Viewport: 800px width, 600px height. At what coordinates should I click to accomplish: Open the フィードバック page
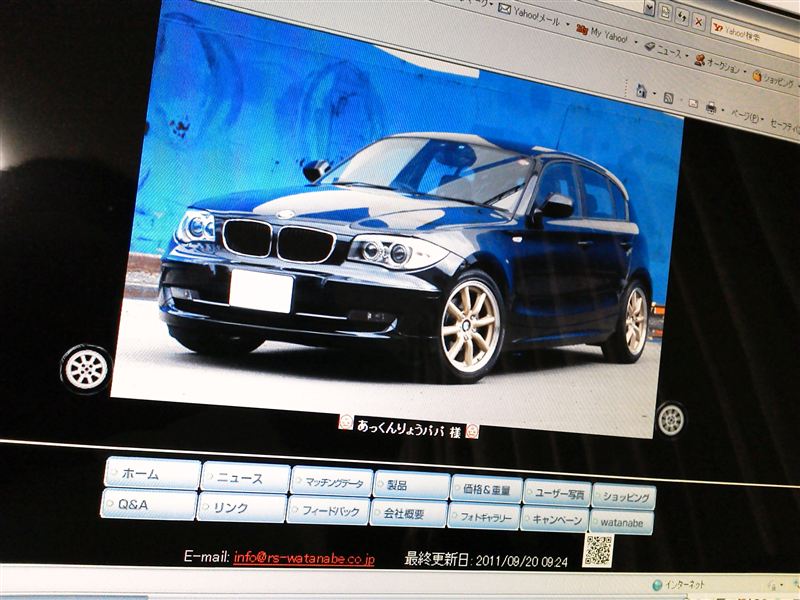328,510
